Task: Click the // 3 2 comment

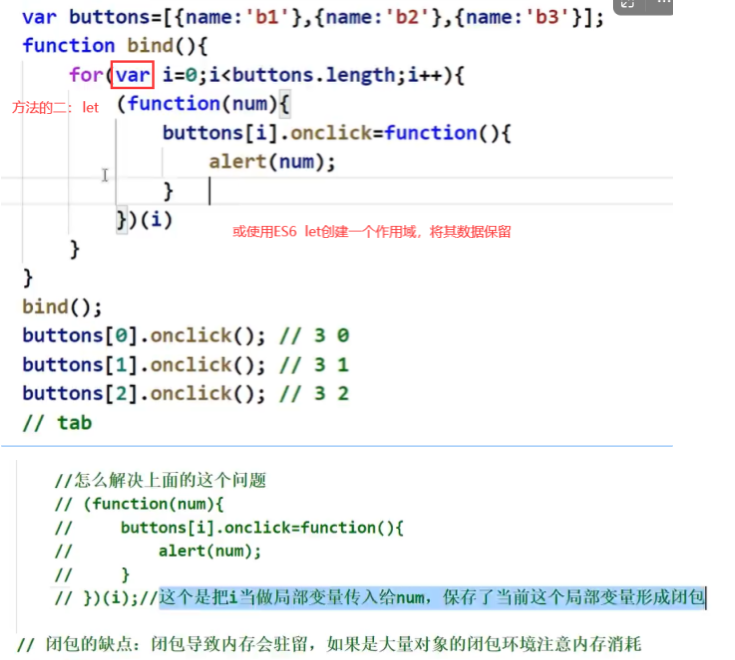Action: 314,394
